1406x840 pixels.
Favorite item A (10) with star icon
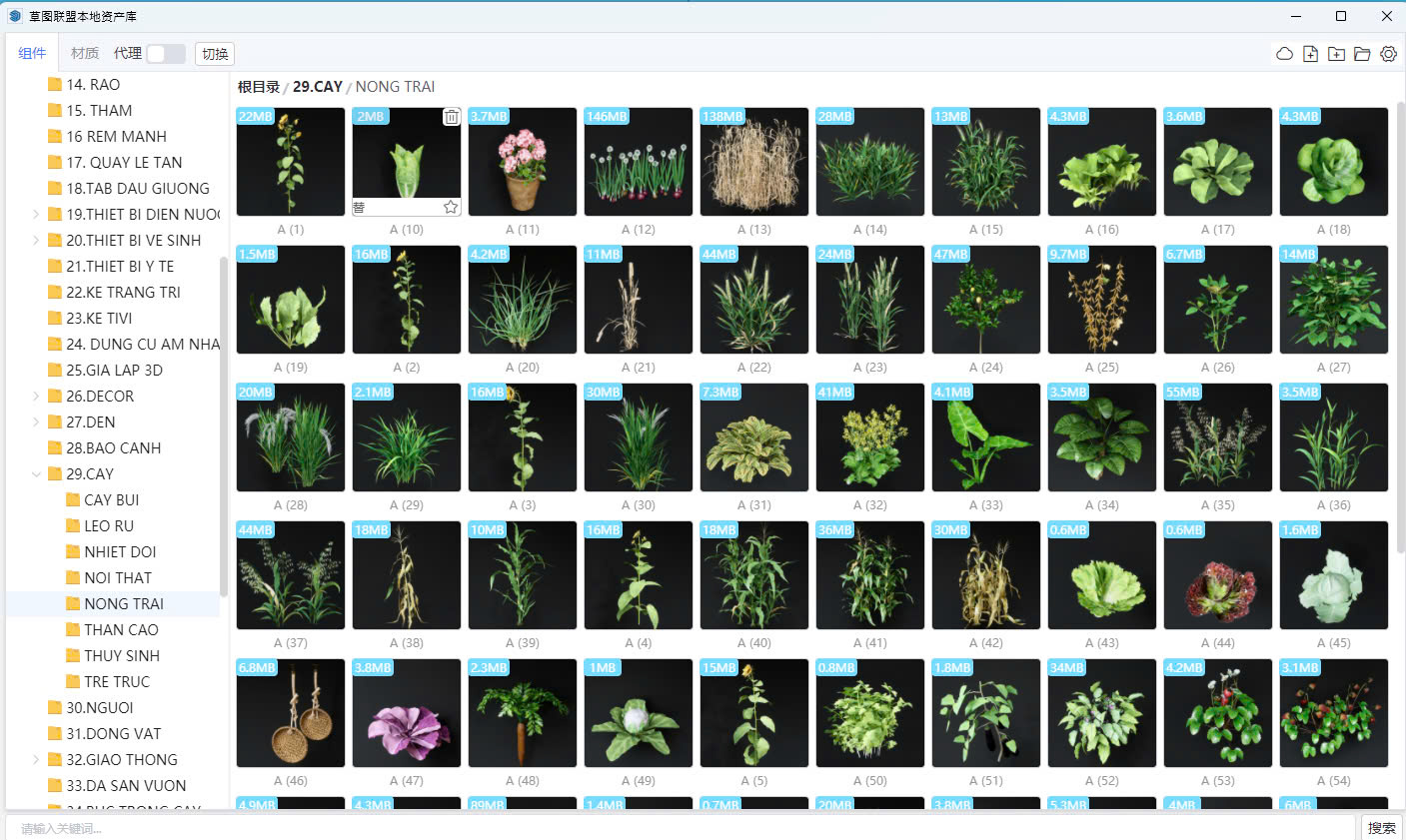click(451, 207)
